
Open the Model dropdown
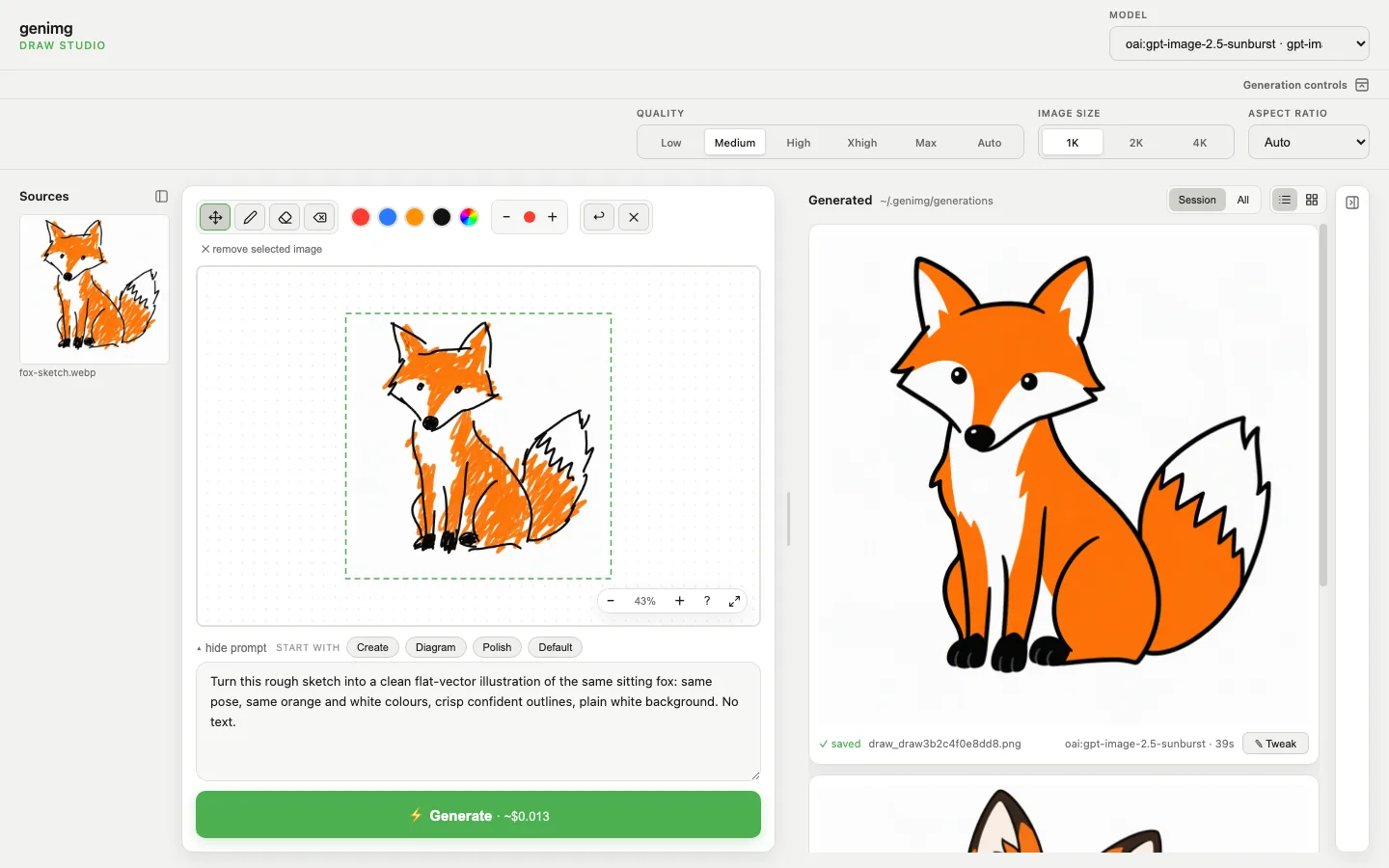pos(1239,43)
